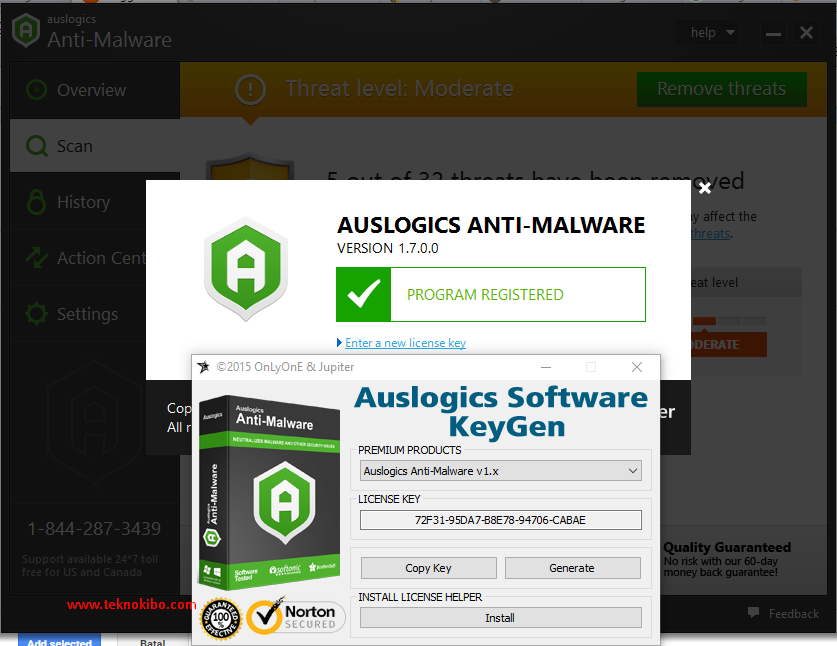Click the Anti-Malware product box image
The width and height of the screenshot is (837, 646).
270,493
